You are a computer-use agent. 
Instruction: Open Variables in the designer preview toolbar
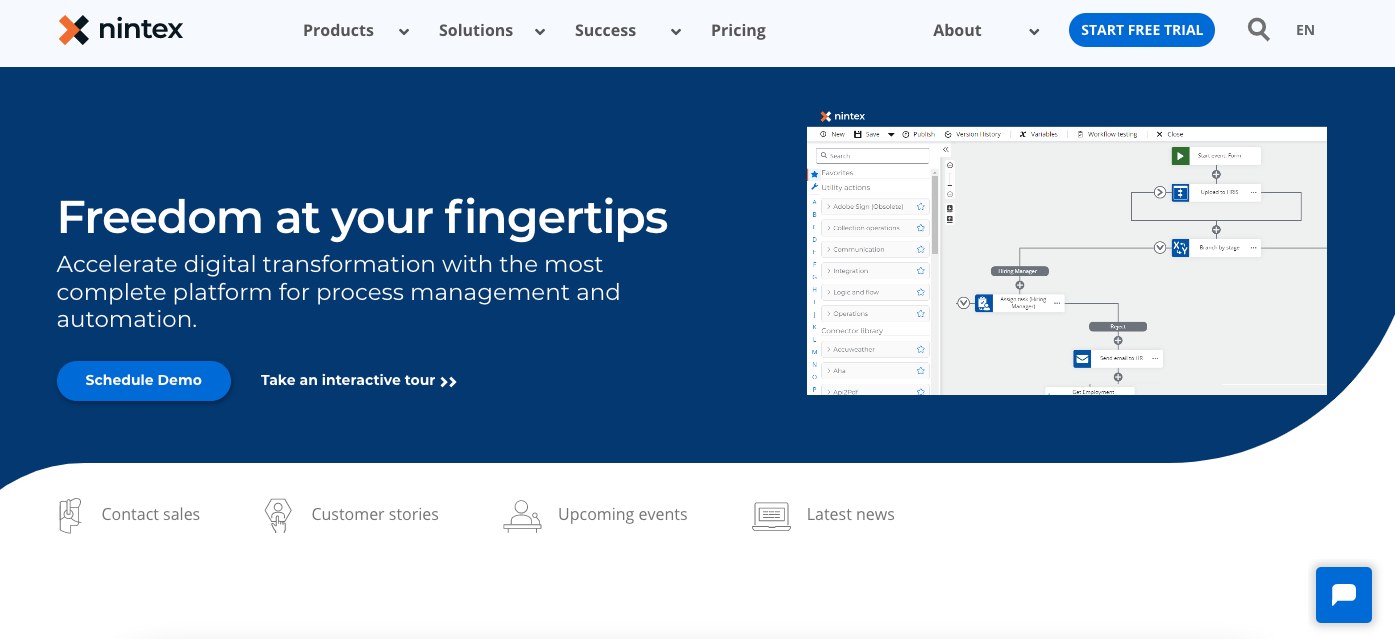1039,134
